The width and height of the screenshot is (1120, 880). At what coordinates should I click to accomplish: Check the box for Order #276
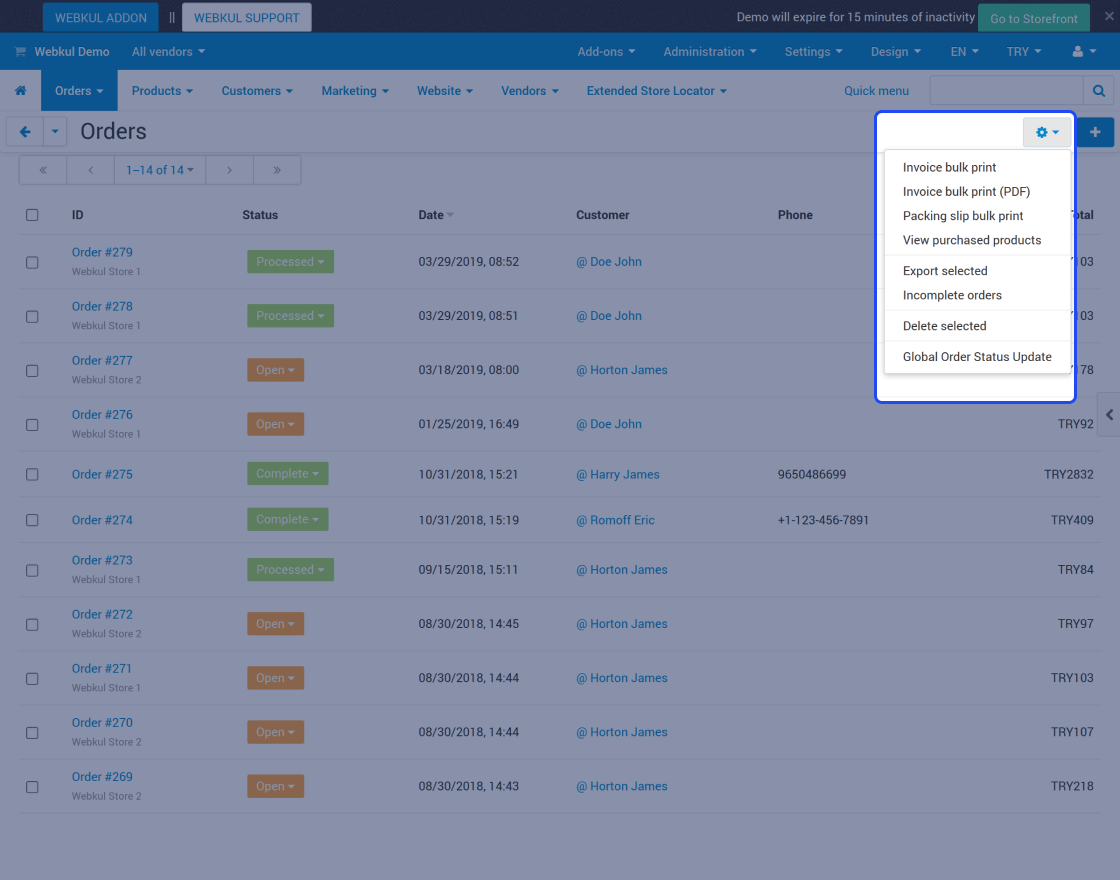coord(32,425)
